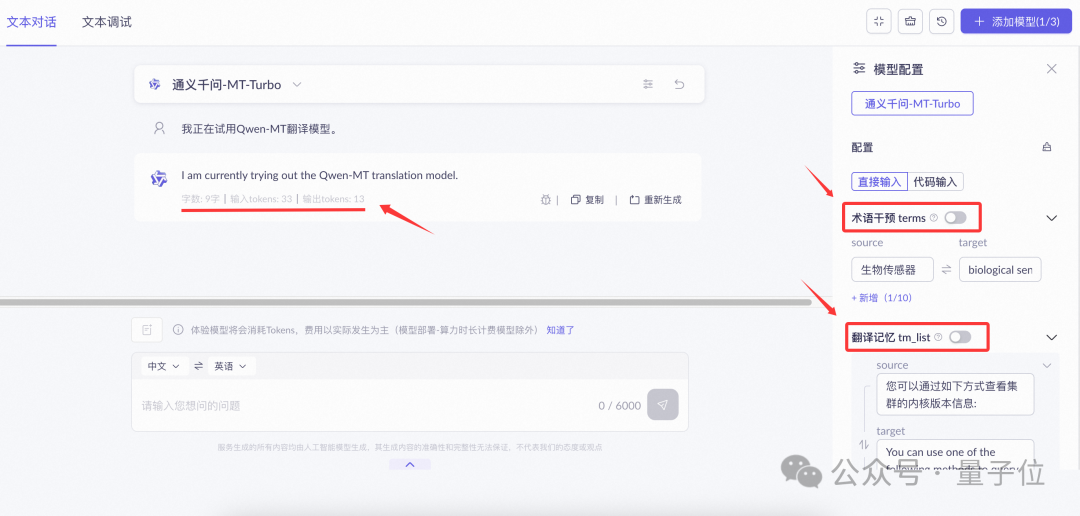Select the 代码输入 input mode
Viewport: 1080px width, 516px height.
pos(936,181)
